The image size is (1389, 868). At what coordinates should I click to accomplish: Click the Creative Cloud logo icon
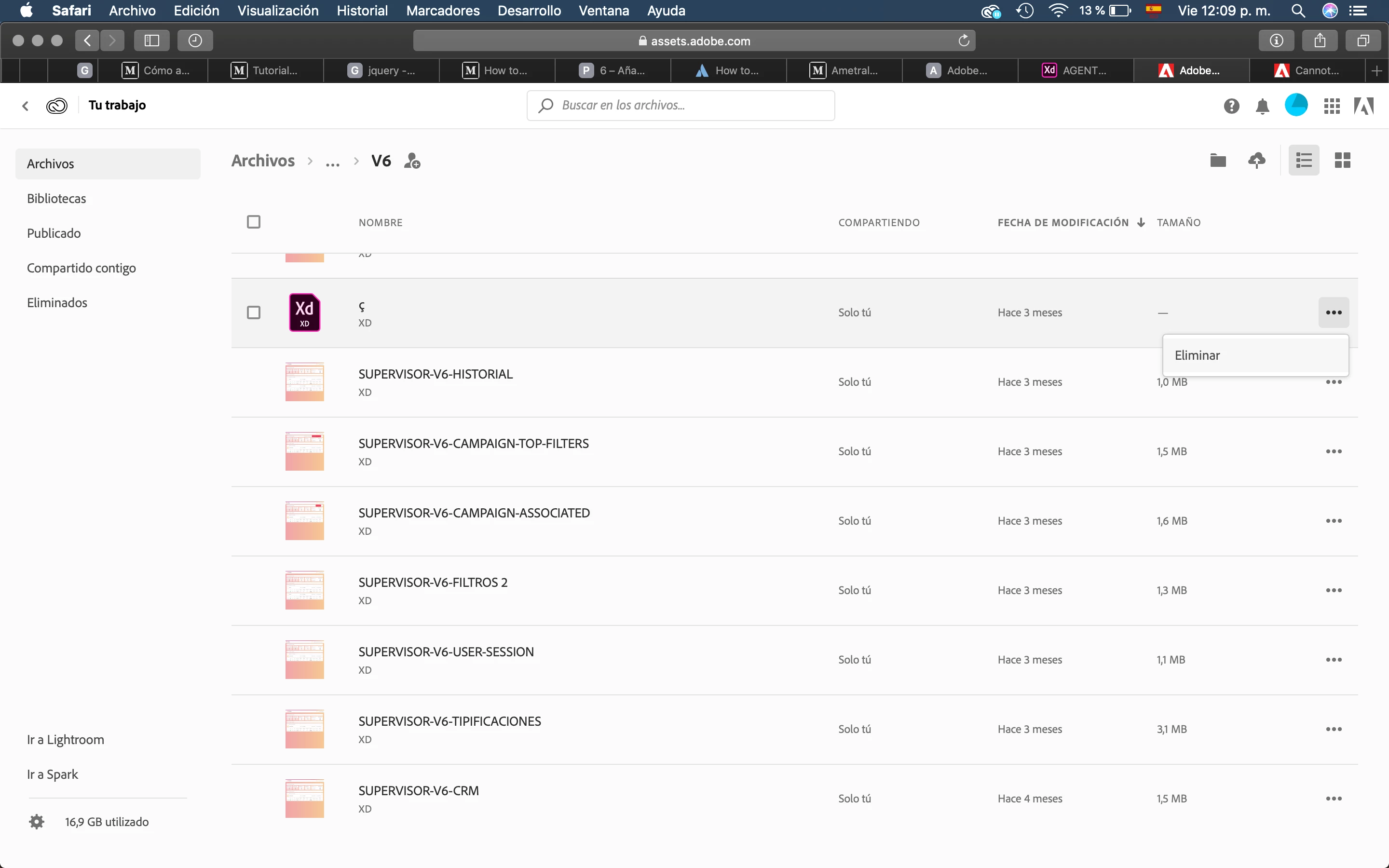[x=57, y=106]
